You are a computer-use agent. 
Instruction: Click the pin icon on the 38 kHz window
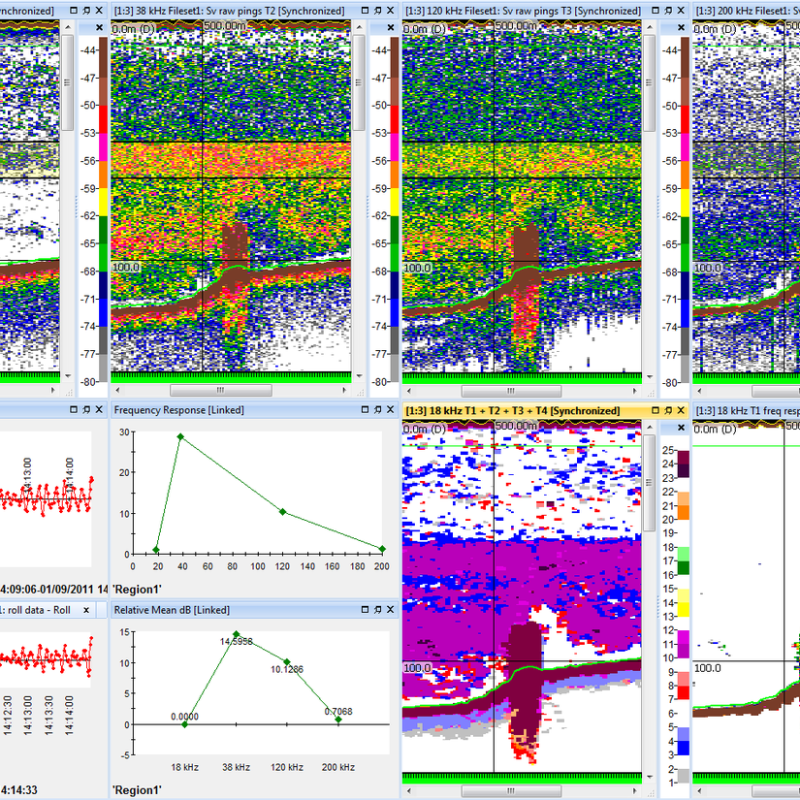tap(378, 10)
